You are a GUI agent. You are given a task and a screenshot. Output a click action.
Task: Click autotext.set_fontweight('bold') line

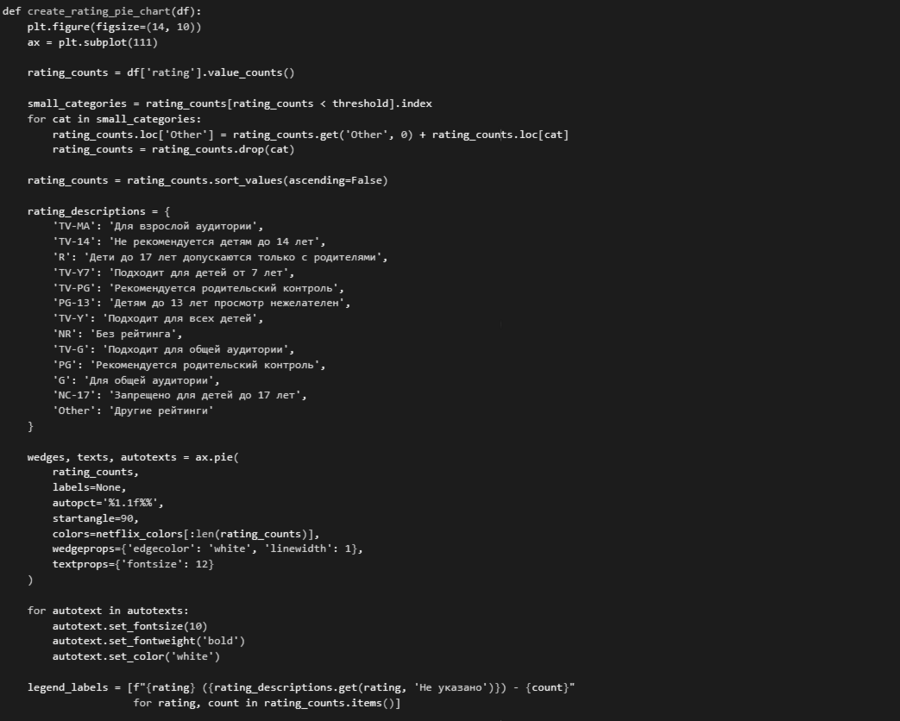tap(148, 641)
